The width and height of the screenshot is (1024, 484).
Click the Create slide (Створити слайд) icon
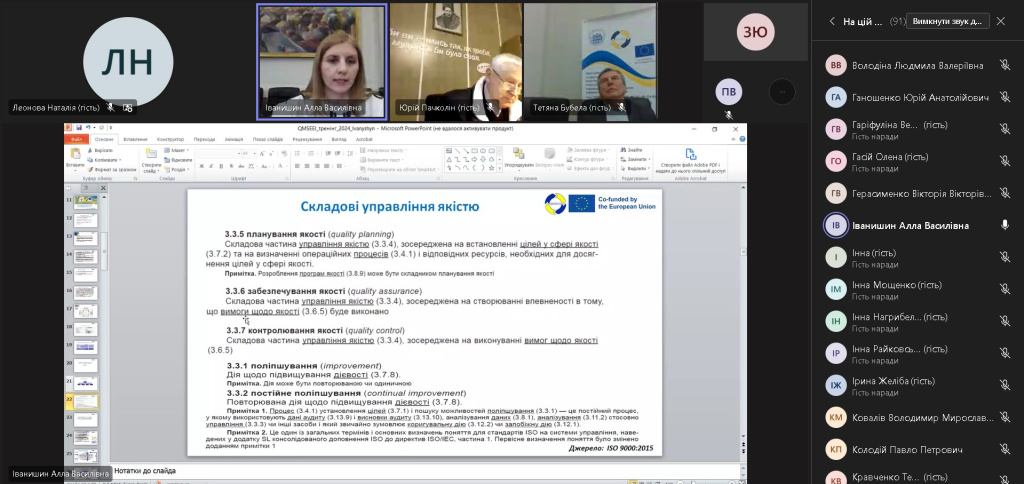[x=151, y=156]
